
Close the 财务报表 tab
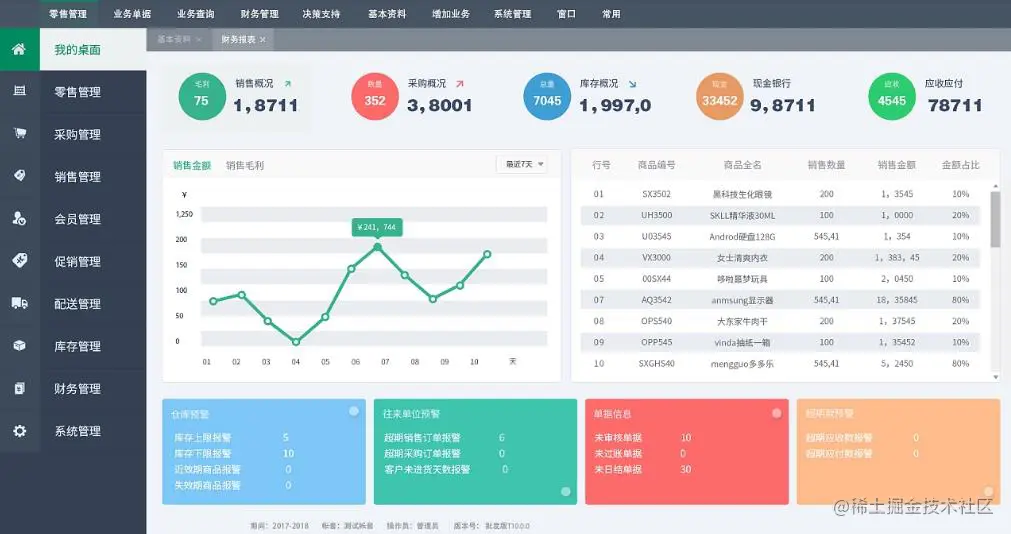pos(262,40)
